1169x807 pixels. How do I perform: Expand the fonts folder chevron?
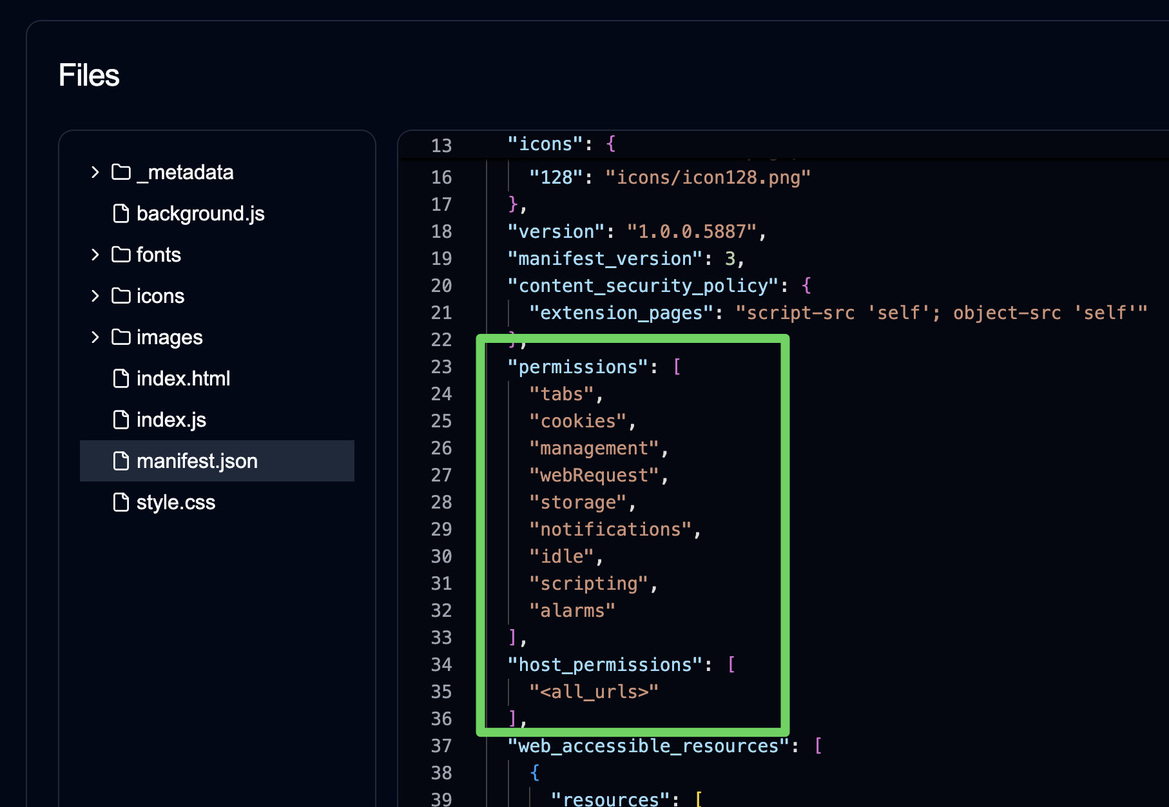[x=95, y=255]
